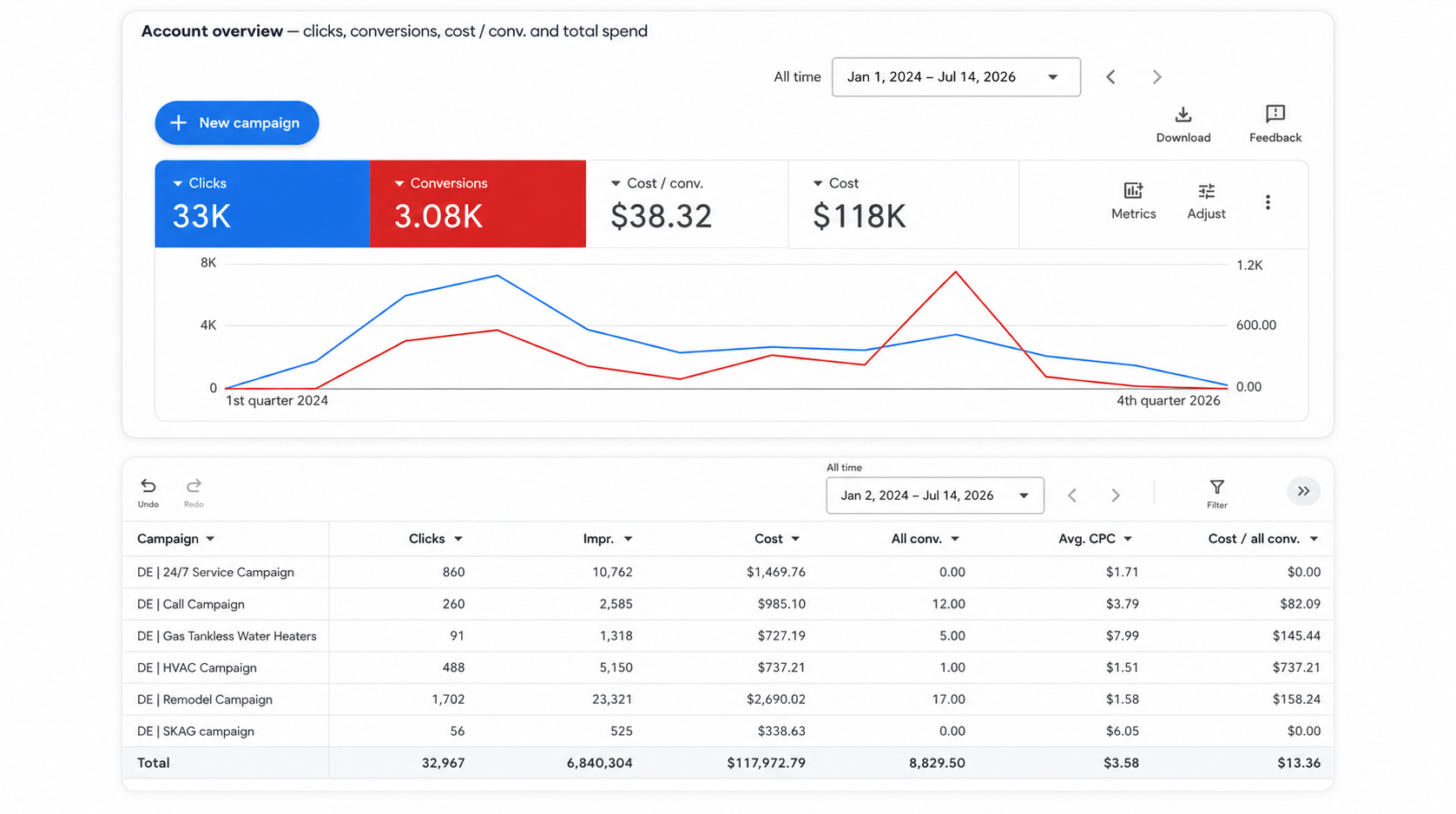
Task: Sort by the Impr. column header
Action: coord(607,539)
